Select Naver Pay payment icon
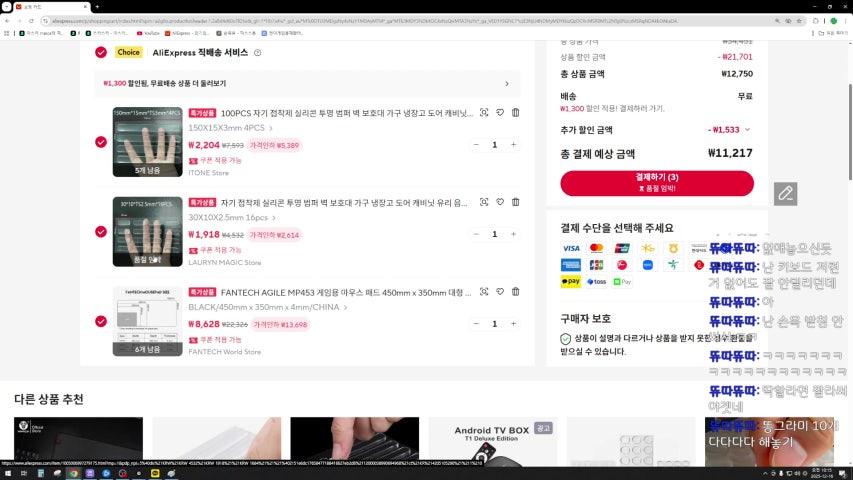 point(622,281)
